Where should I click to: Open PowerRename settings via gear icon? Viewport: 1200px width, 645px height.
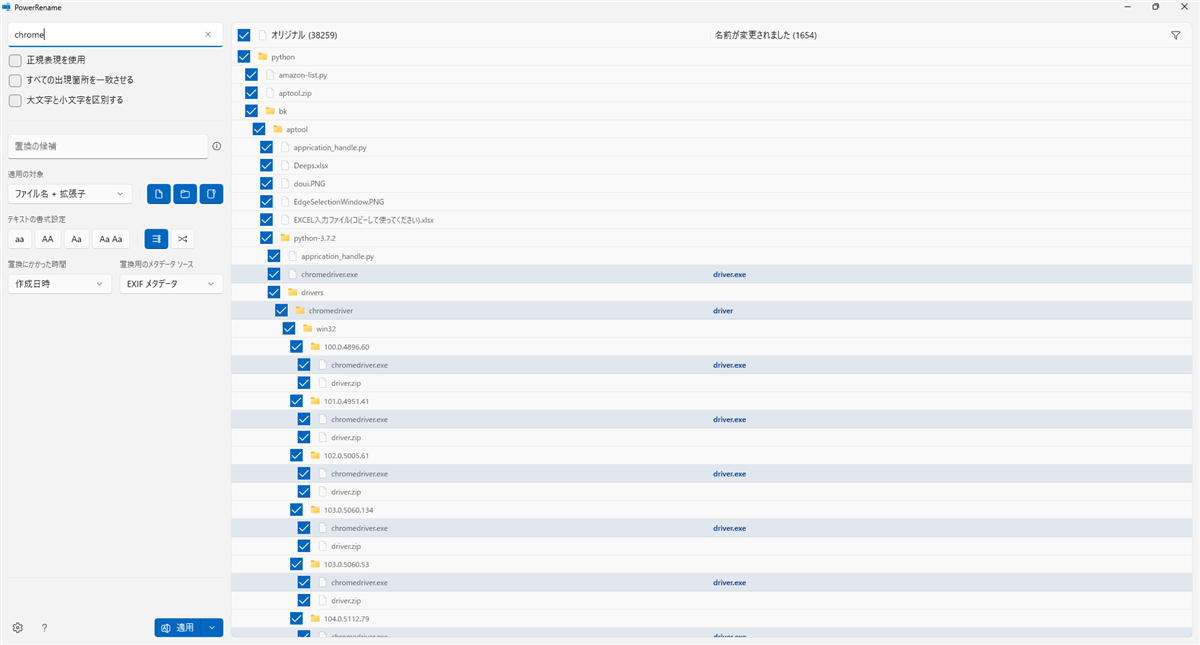pyautogui.click(x=18, y=628)
